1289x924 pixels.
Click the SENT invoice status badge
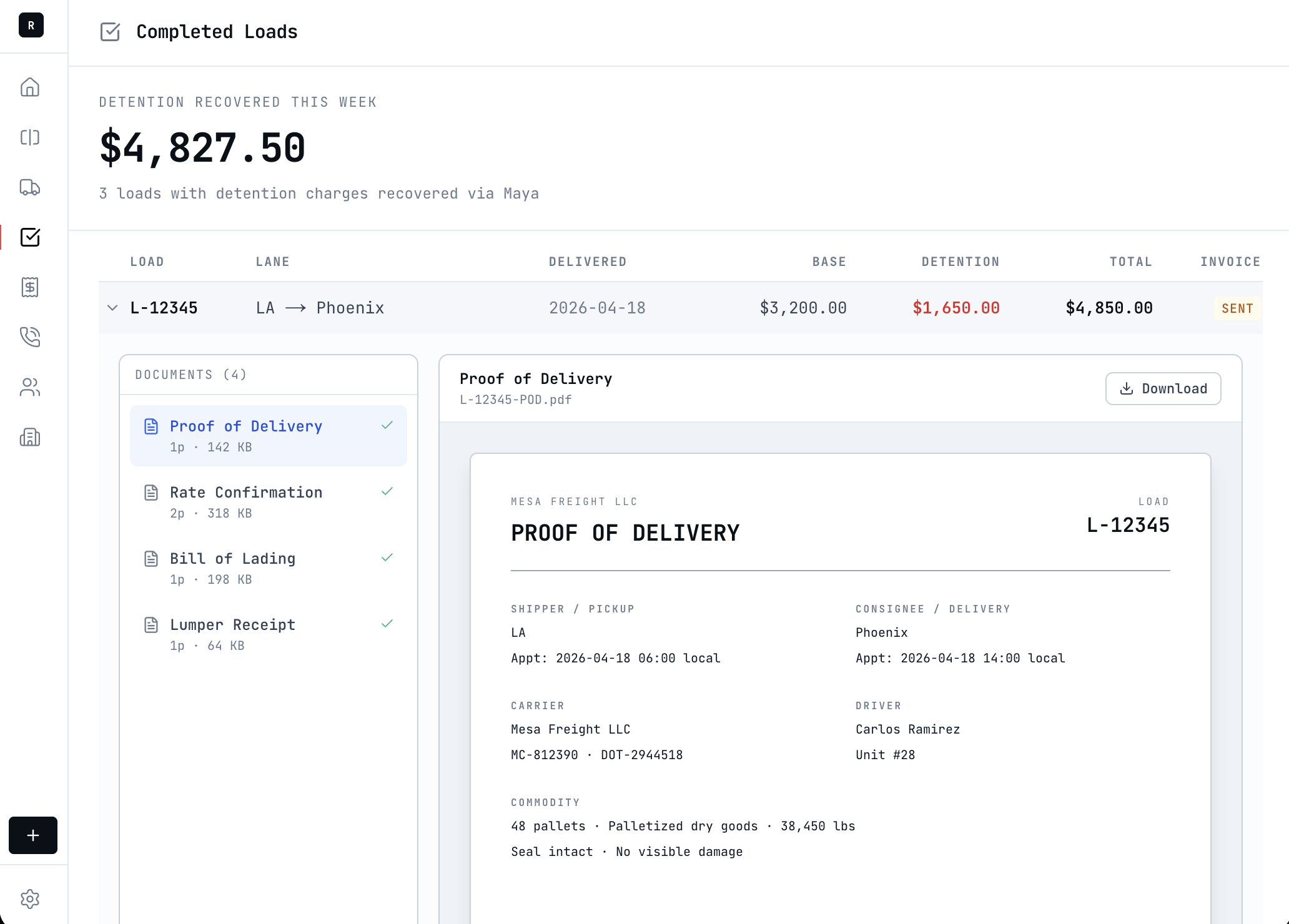(x=1237, y=308)
